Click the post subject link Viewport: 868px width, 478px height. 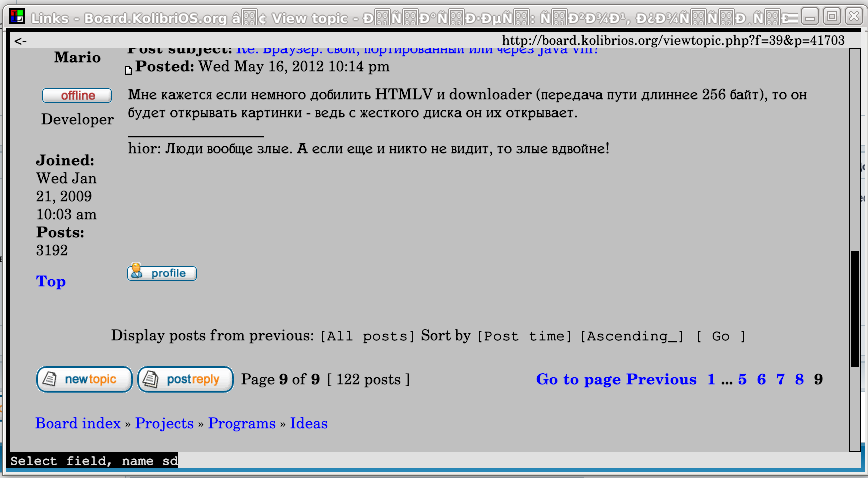pos(417,50)
